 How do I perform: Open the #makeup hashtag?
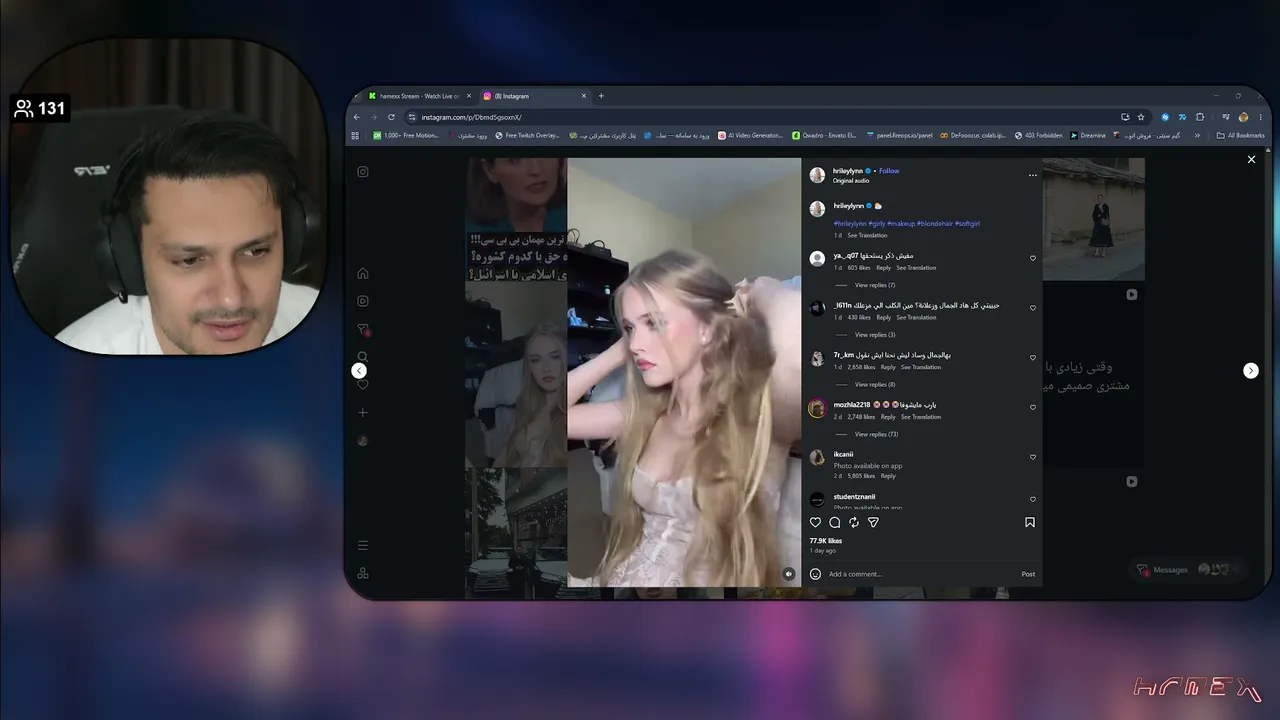point(900,224)
